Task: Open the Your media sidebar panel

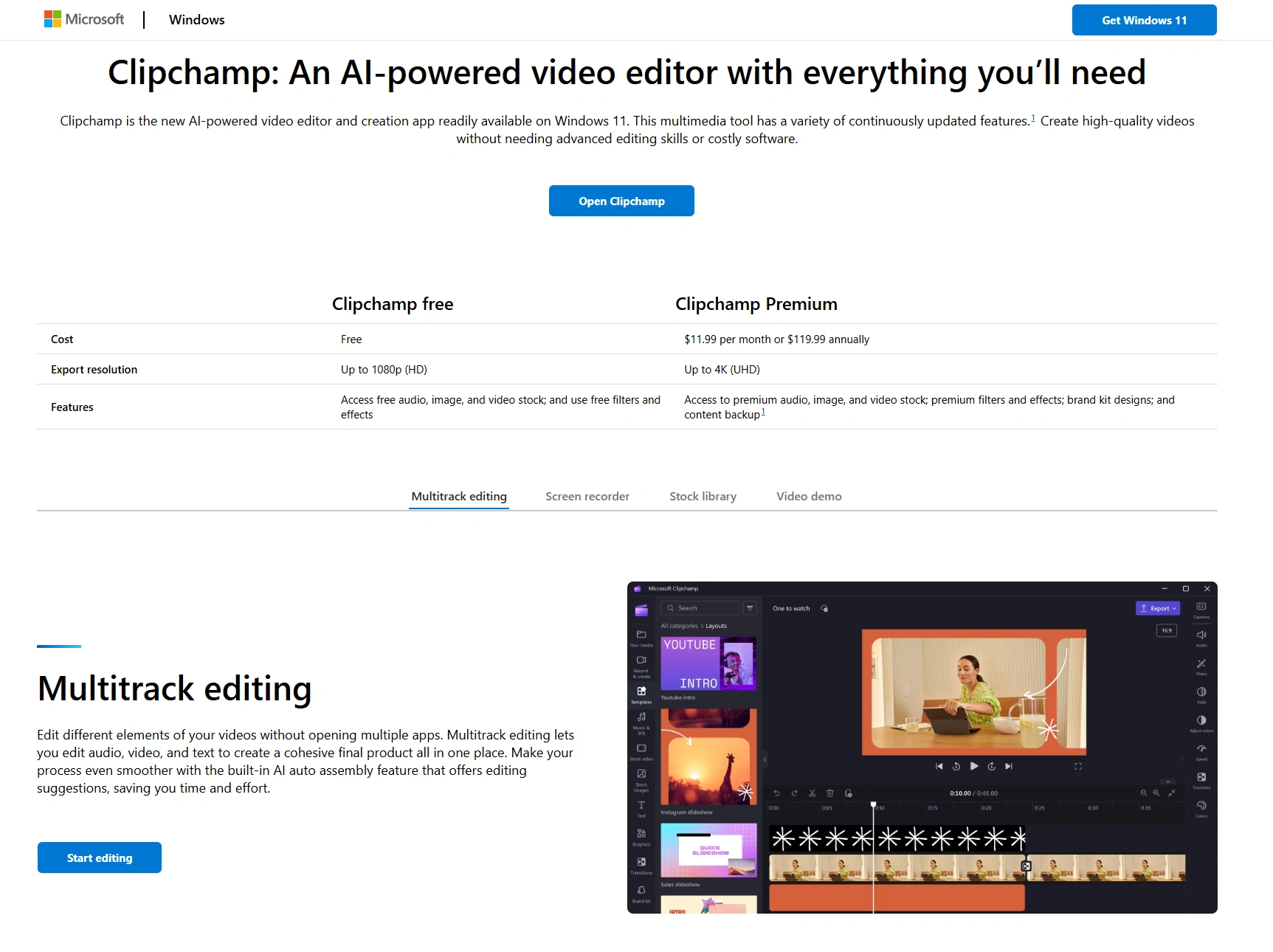Action: tap(641, 638)
